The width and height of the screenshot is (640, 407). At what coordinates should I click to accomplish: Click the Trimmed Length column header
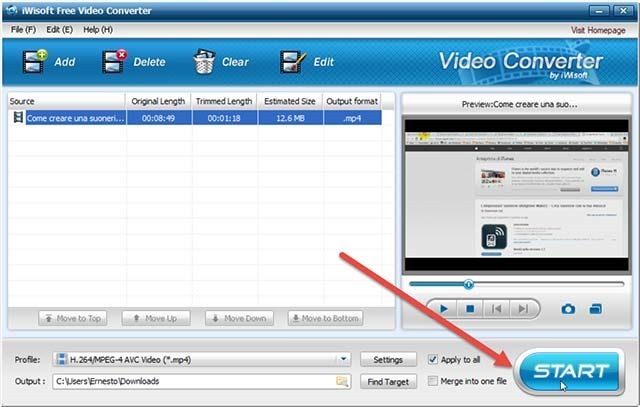pyautogui.click(x=224, y=101)
